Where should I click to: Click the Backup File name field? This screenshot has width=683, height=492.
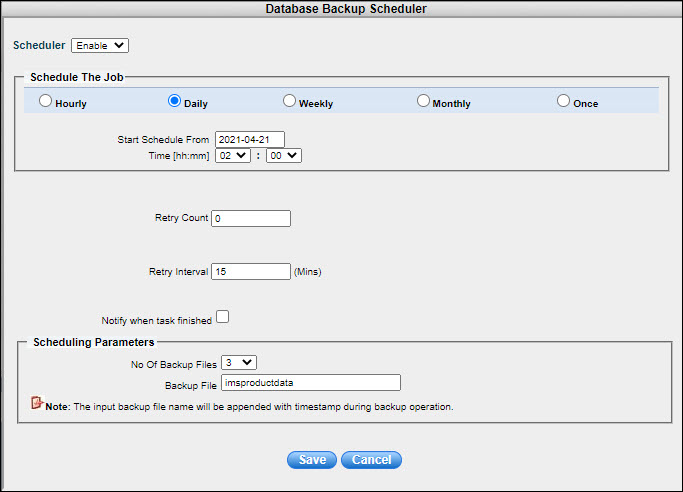(310, 382)
